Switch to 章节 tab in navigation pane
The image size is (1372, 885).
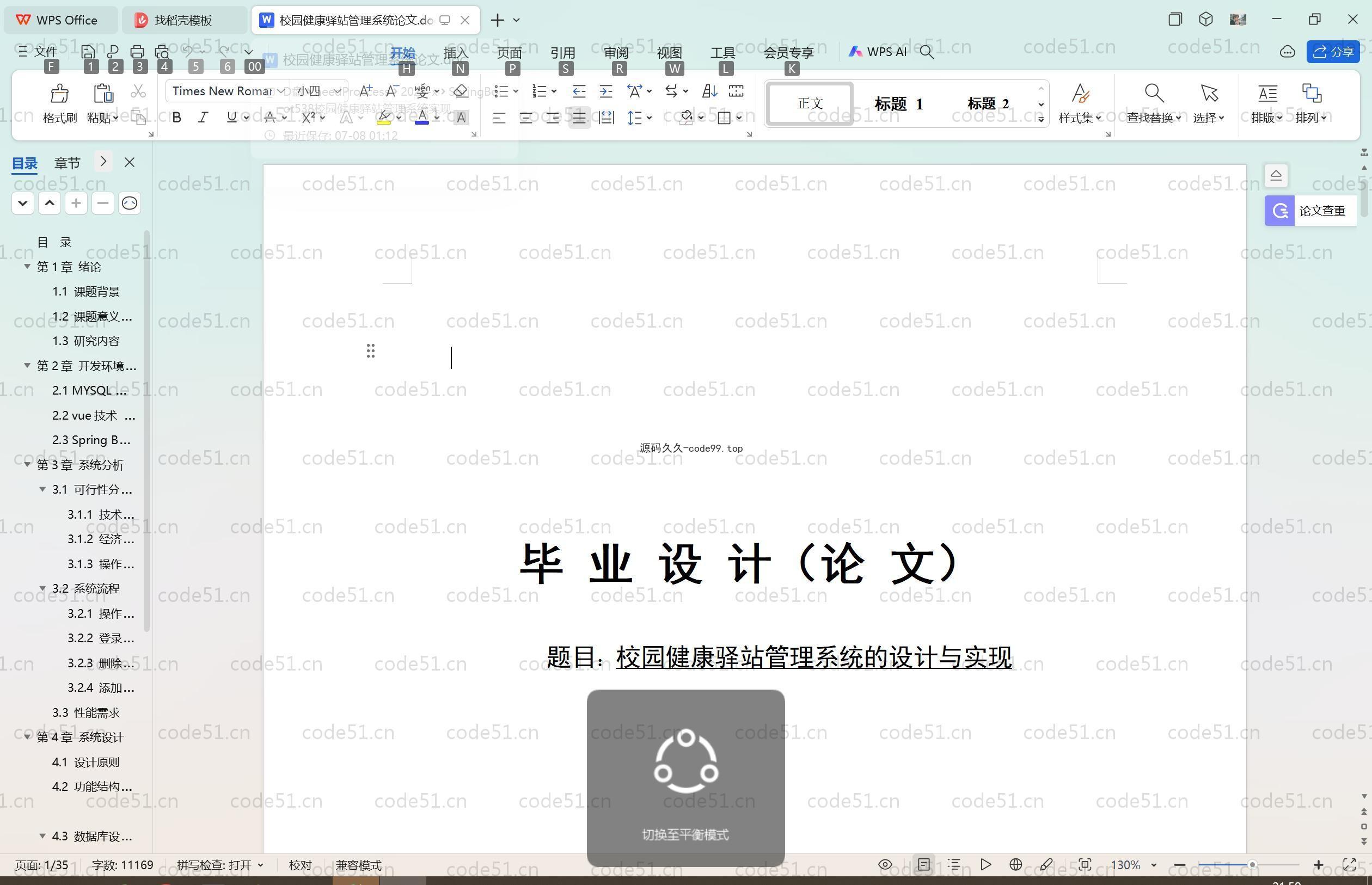(68, 163)
